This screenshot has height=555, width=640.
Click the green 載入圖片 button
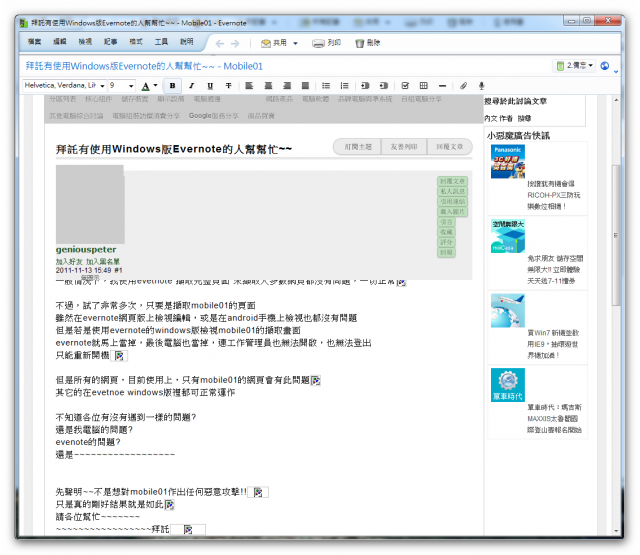452,212
